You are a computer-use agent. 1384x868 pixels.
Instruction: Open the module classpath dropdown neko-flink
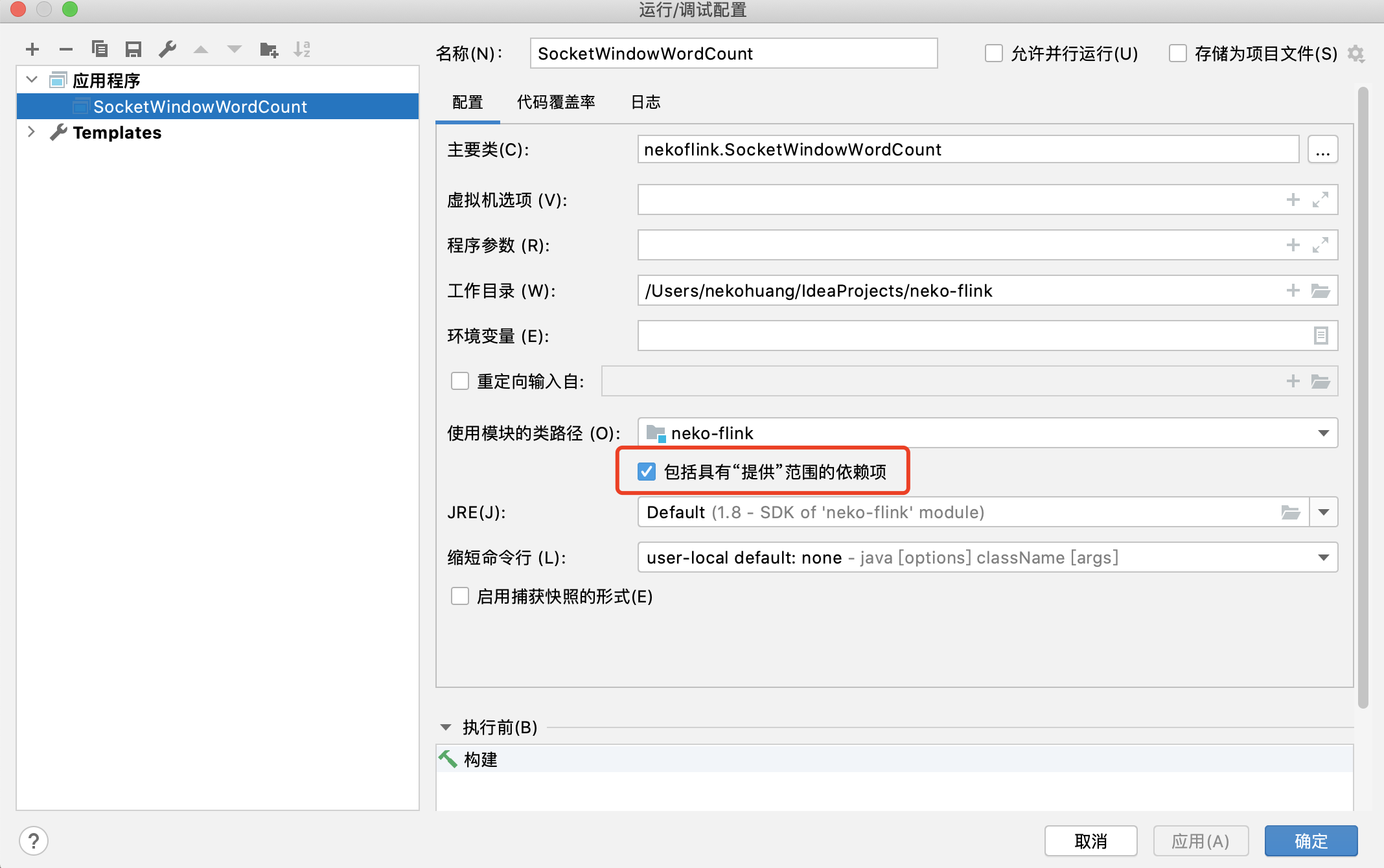click(987, 433)
